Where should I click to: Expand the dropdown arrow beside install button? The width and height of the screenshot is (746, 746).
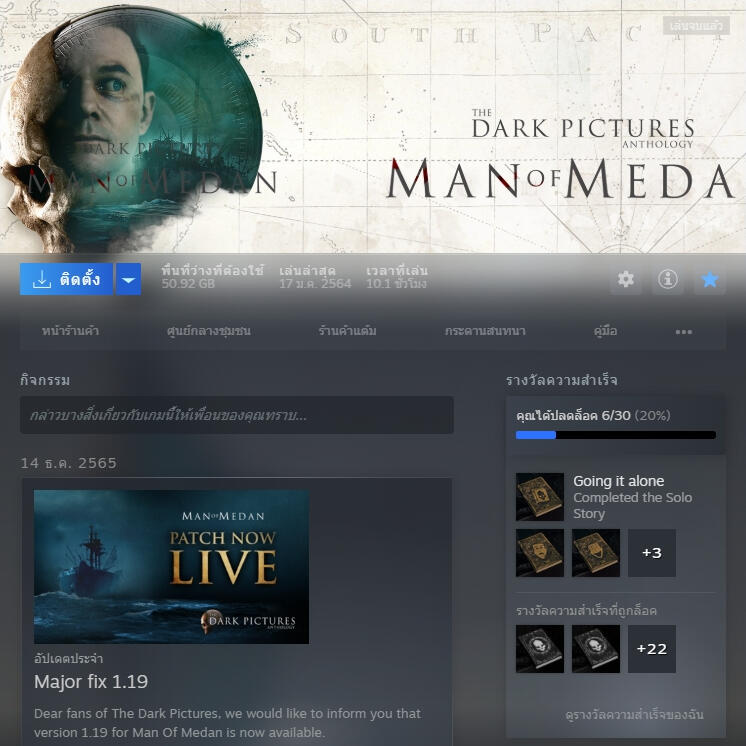pyautogui.click(x=128, y=280)
